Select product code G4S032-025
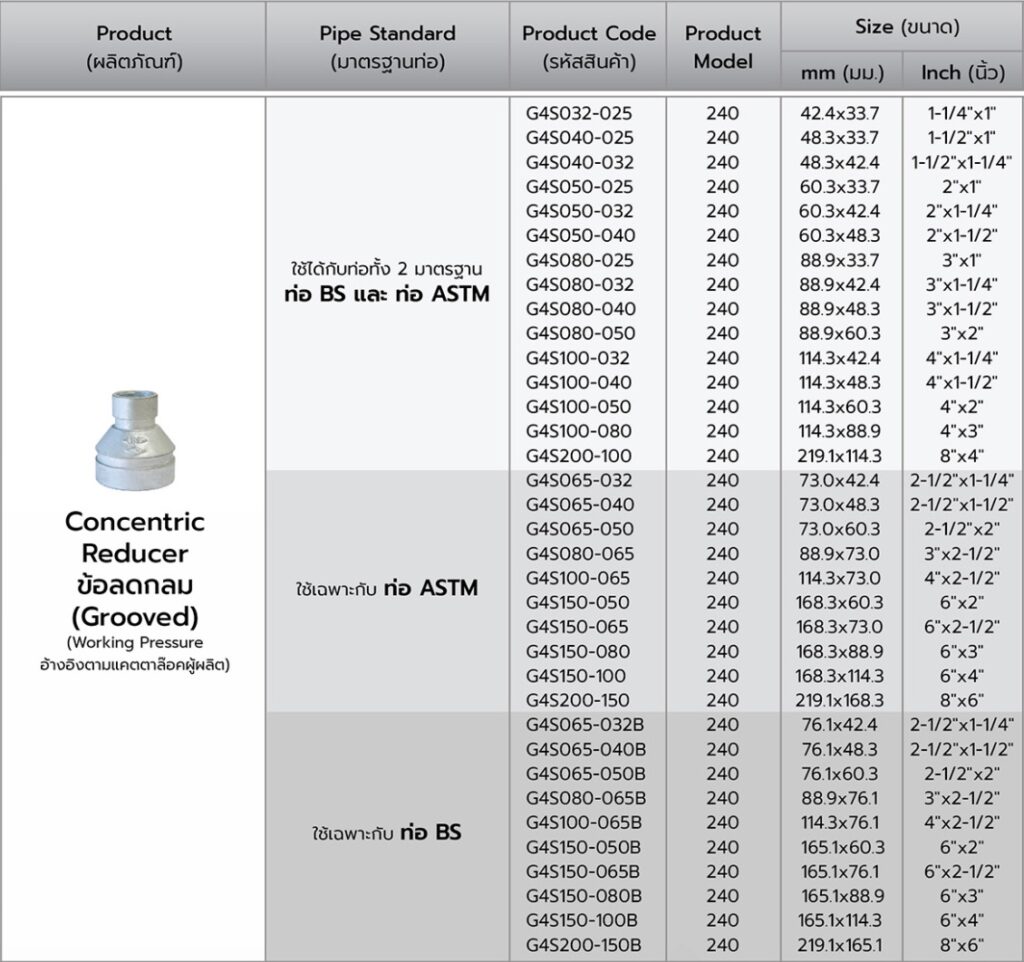 [579, 114]
